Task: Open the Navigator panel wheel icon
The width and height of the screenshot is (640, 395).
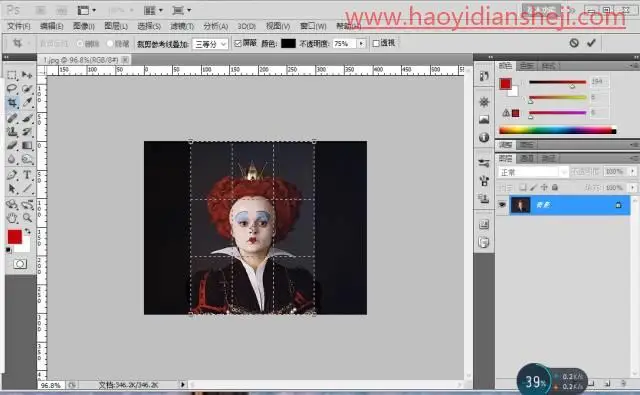Action: (484, 102)
